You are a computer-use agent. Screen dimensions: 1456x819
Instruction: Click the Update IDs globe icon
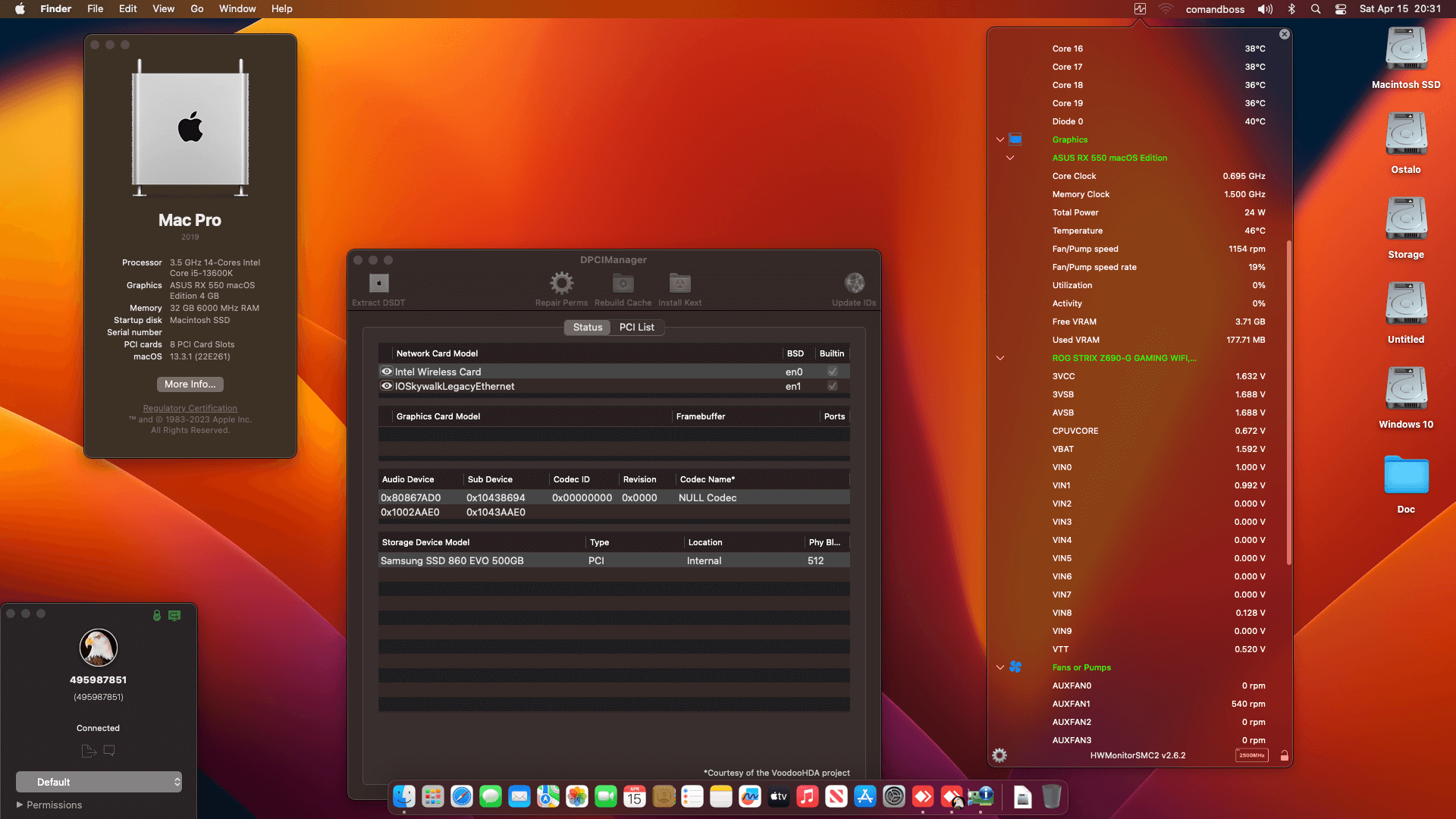(x=854, y=284)
